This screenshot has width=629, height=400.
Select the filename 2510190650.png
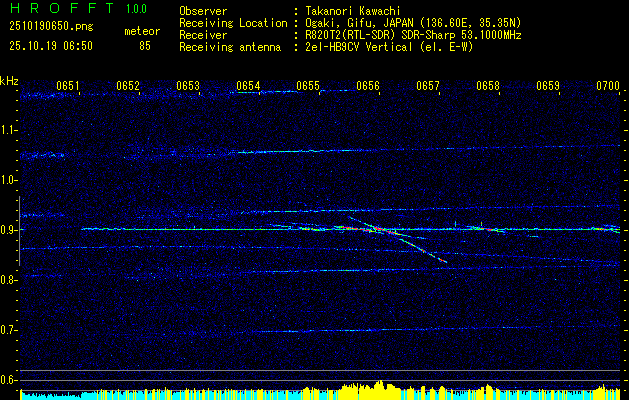[x=51, y=27]
